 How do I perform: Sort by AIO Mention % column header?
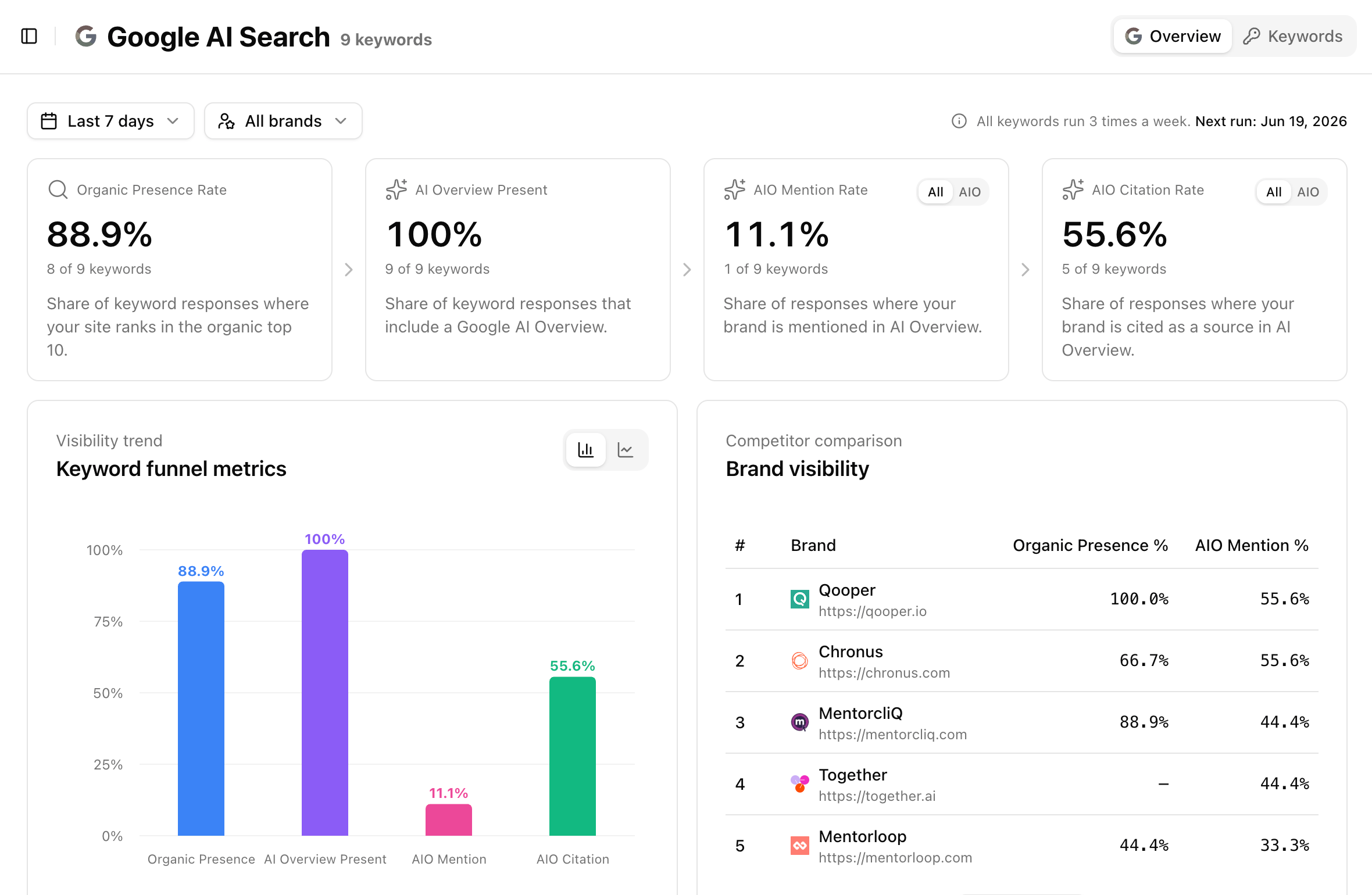point(1252,545)
